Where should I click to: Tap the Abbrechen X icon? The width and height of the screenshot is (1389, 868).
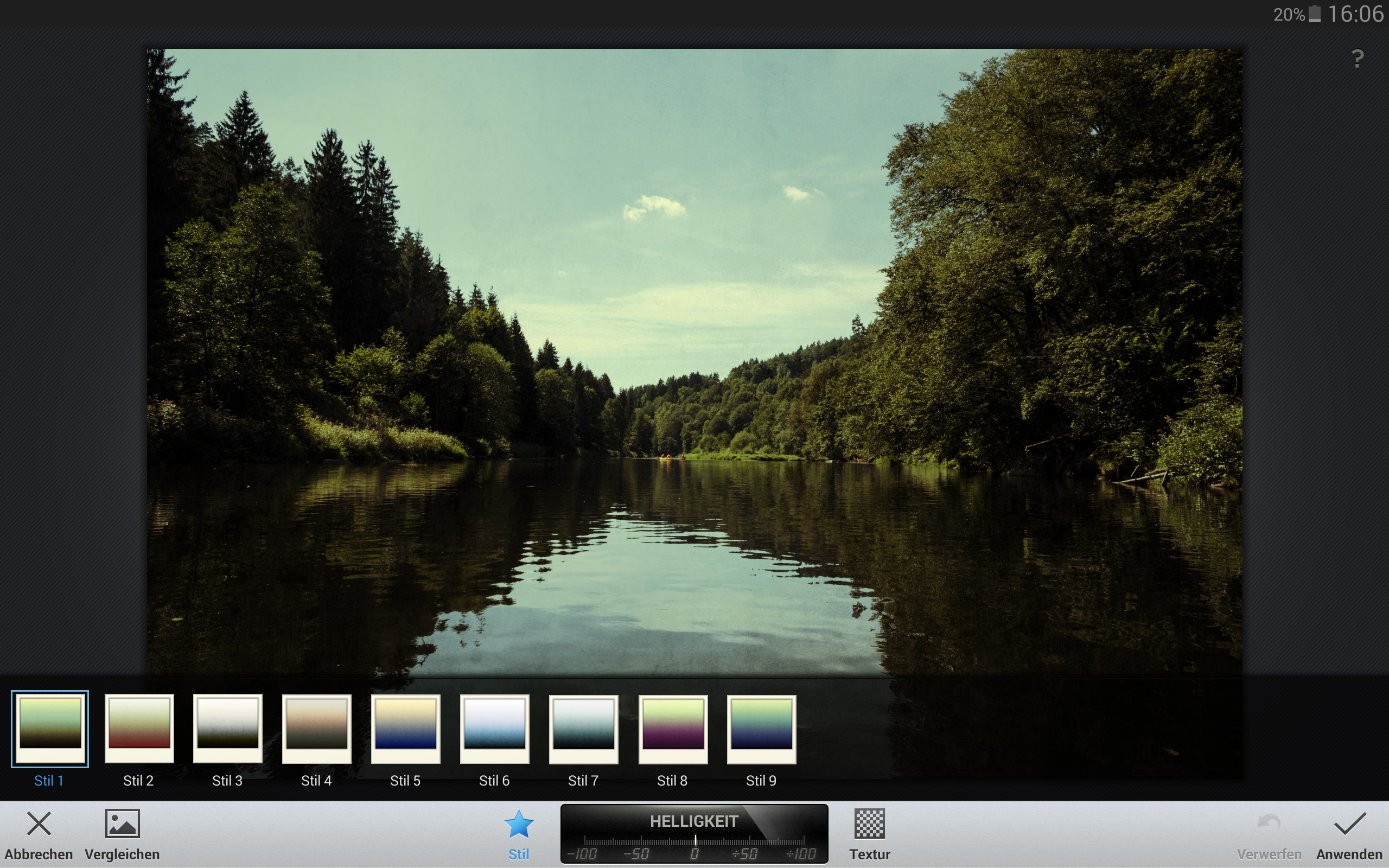(39, 824)
